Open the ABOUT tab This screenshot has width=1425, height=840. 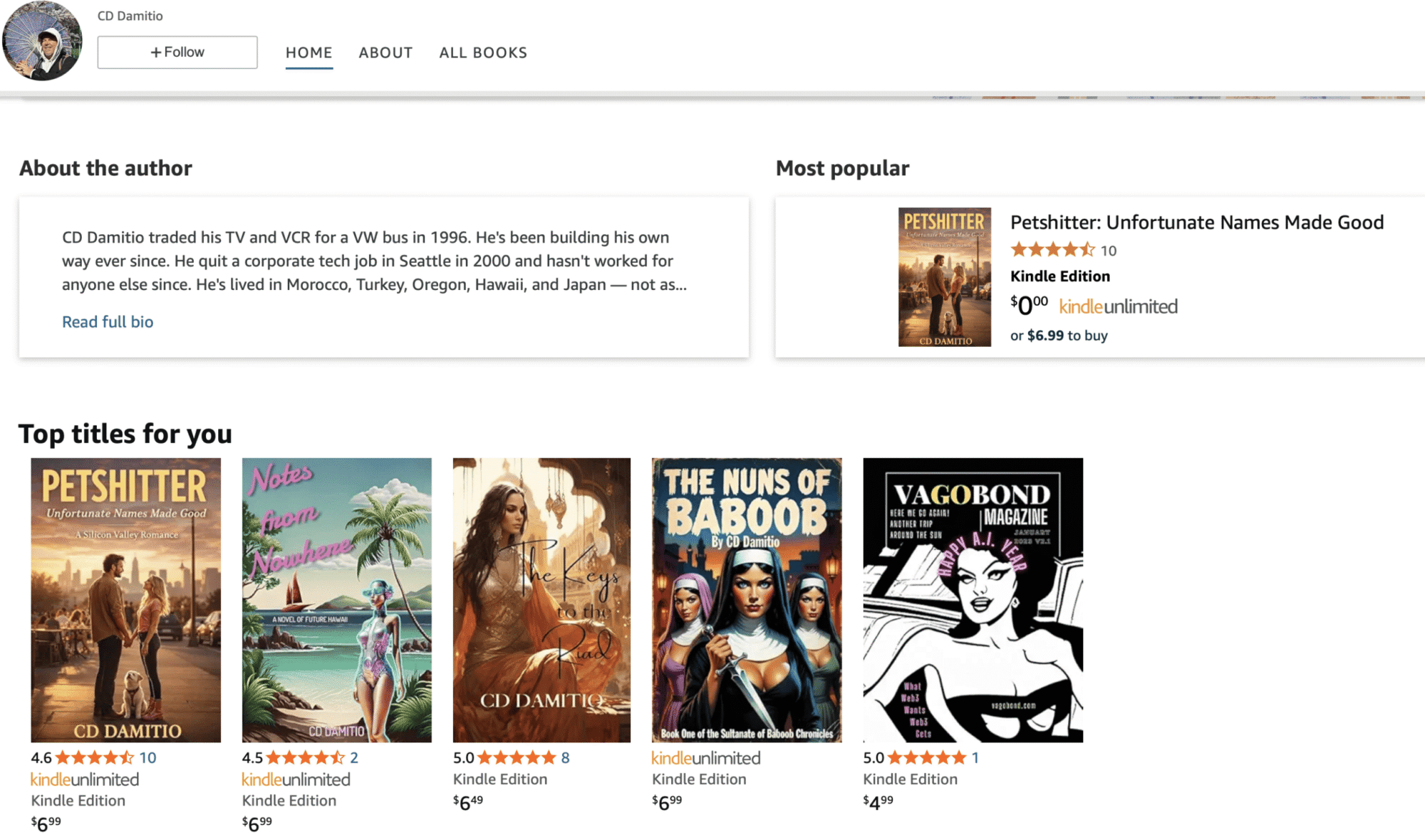(x=385, y=53)
